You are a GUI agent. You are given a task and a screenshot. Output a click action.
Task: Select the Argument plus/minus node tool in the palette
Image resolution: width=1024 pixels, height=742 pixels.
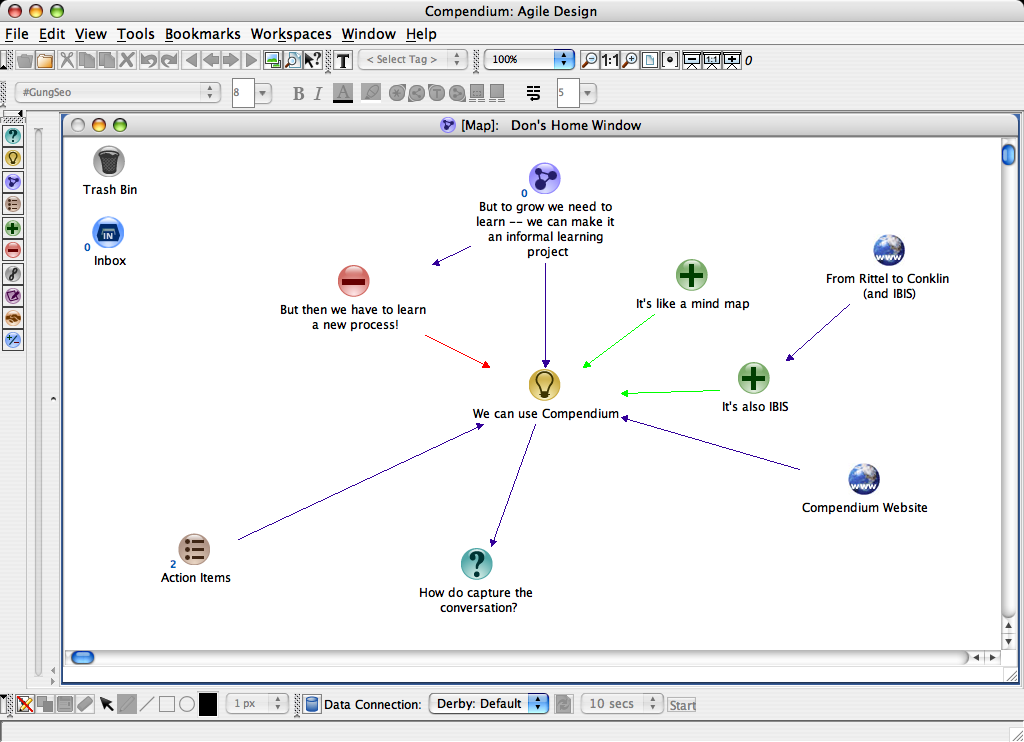pos(12,340)
